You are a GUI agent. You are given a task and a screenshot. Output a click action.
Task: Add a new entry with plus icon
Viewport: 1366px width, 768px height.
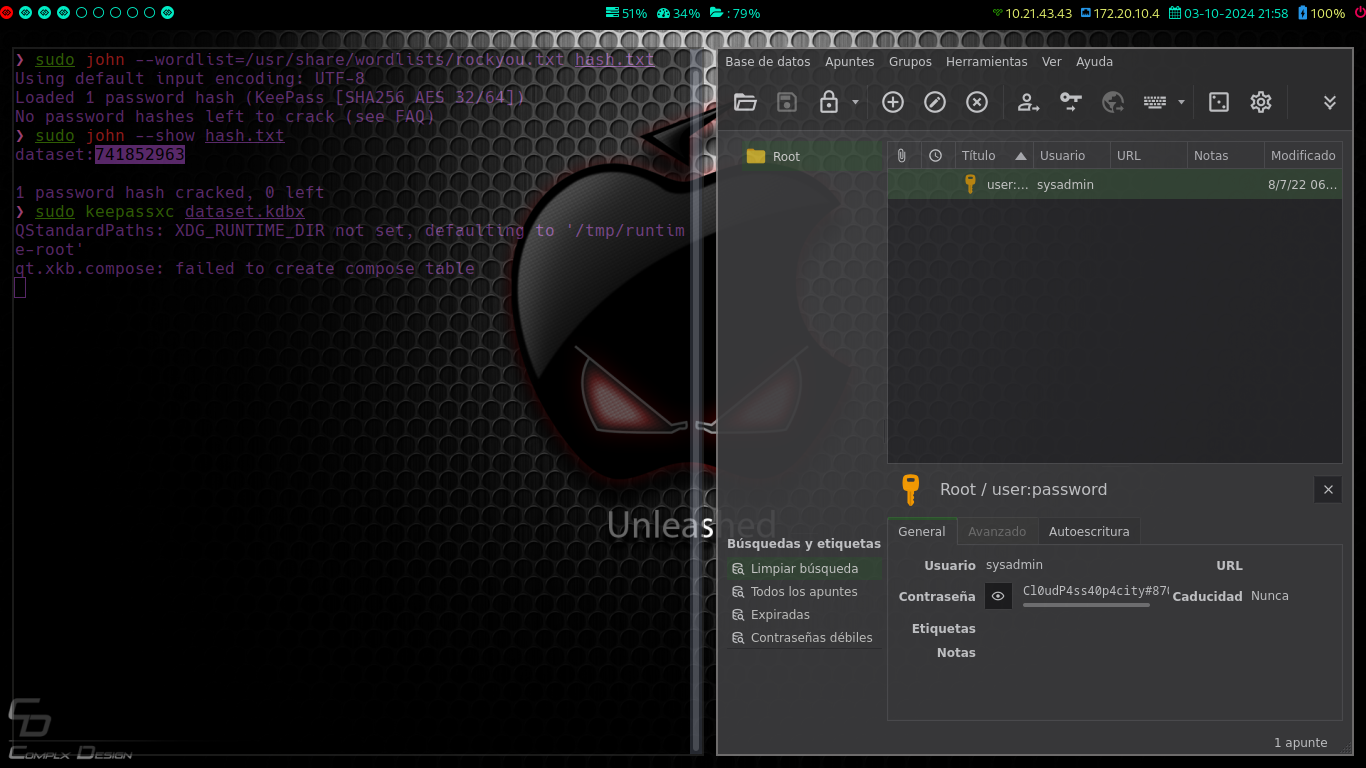pos(893,102)
